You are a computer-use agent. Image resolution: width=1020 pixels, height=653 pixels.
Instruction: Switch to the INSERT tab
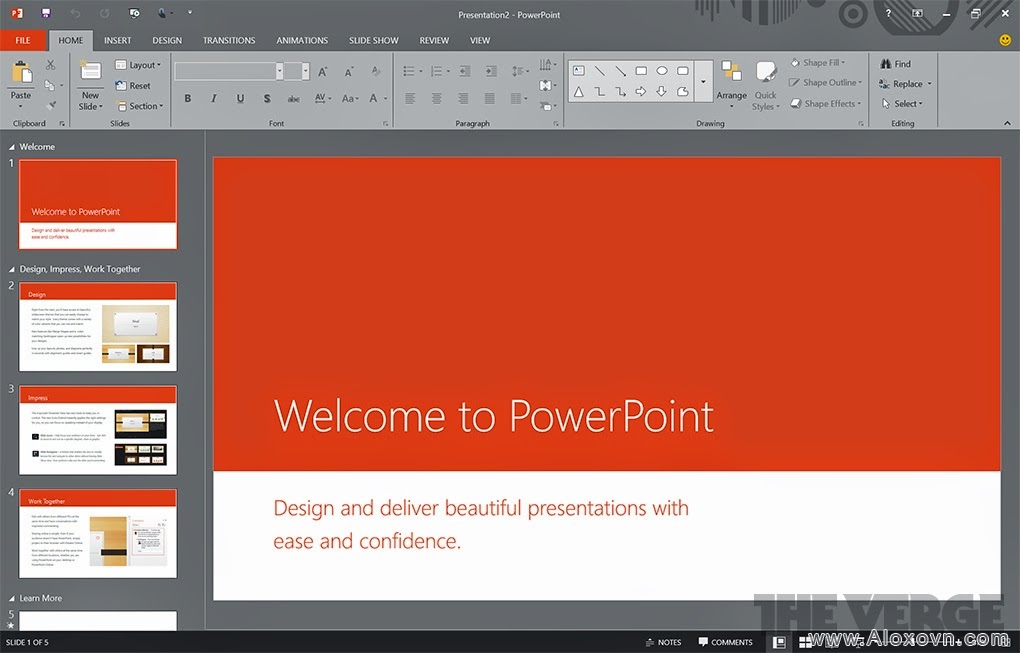pyautogui.click(x=118, y=40)
